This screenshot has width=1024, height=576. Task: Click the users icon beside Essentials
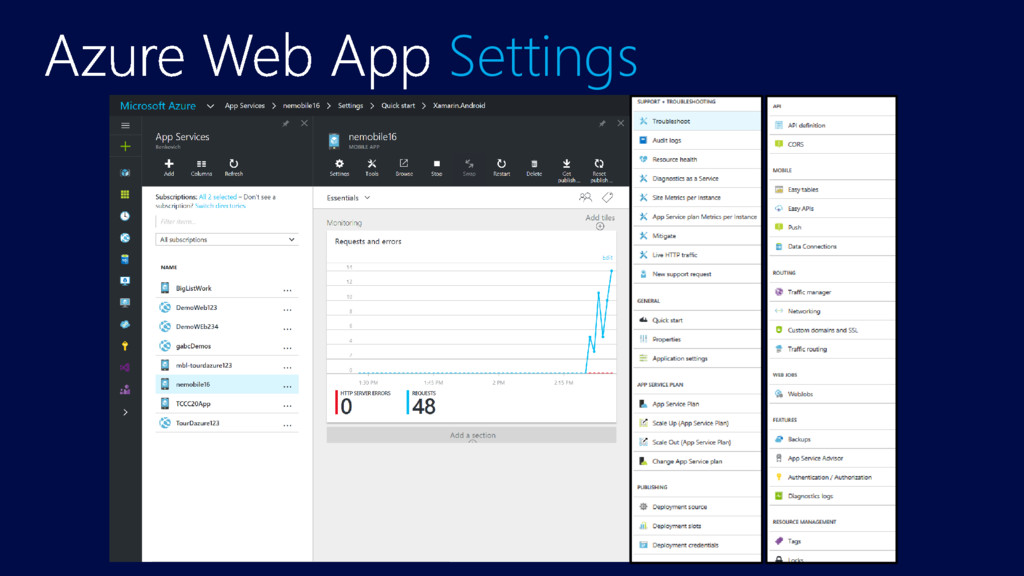pos(585,197)
